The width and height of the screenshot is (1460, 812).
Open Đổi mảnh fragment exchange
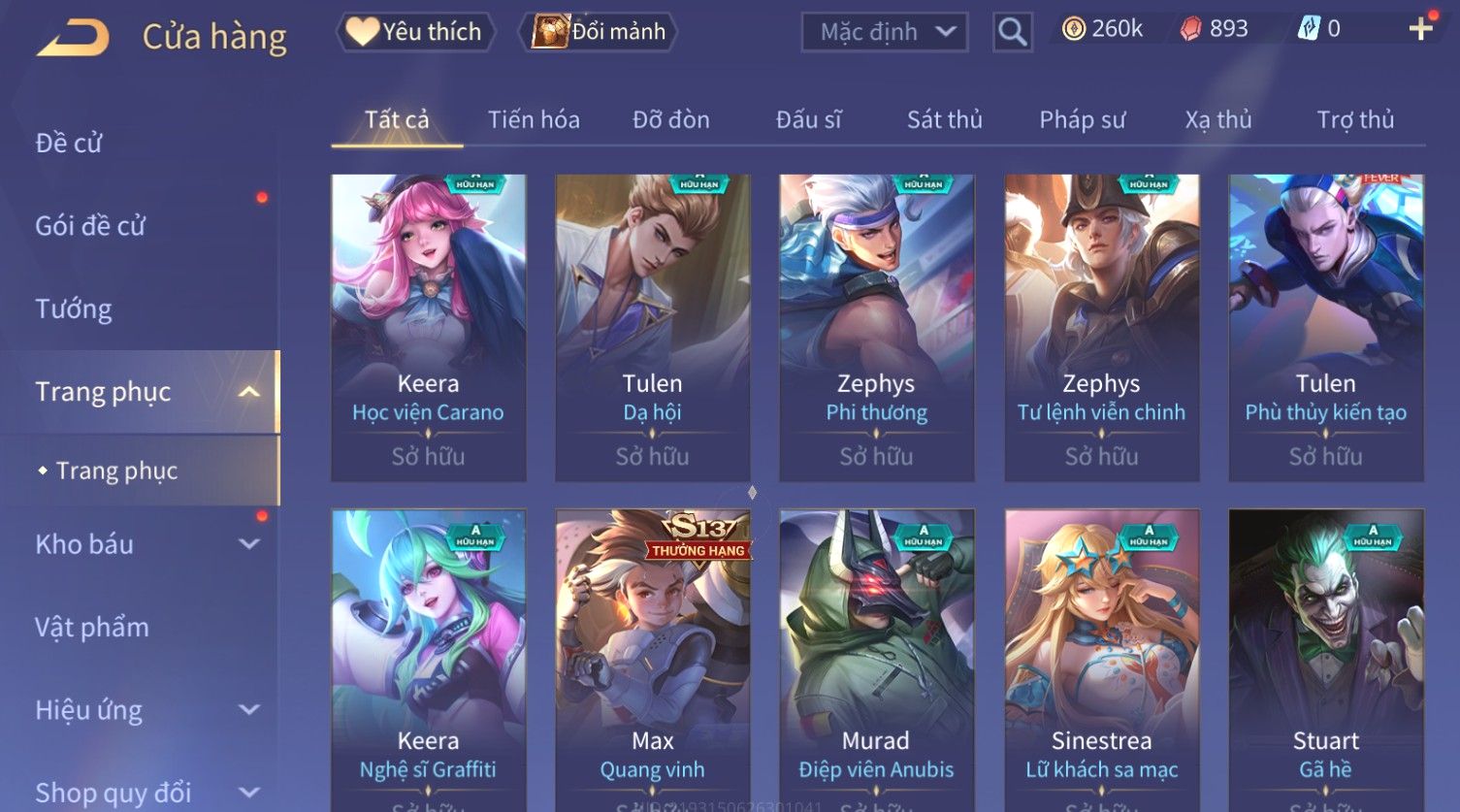click(x=598, y=32)
